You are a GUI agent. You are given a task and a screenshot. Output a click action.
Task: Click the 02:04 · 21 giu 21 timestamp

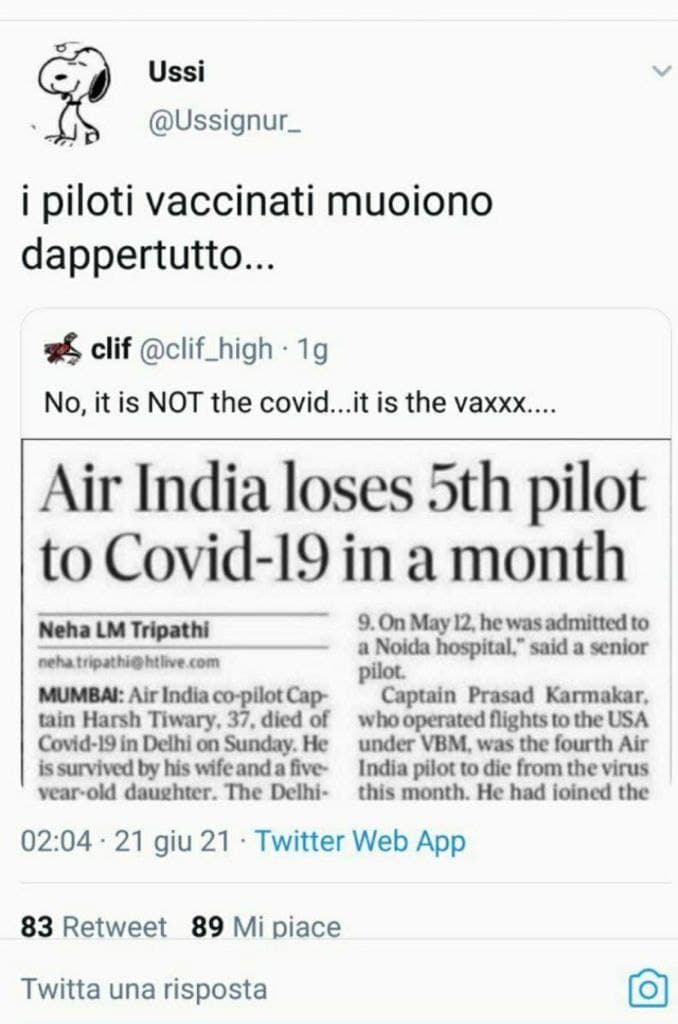(128, 842)
